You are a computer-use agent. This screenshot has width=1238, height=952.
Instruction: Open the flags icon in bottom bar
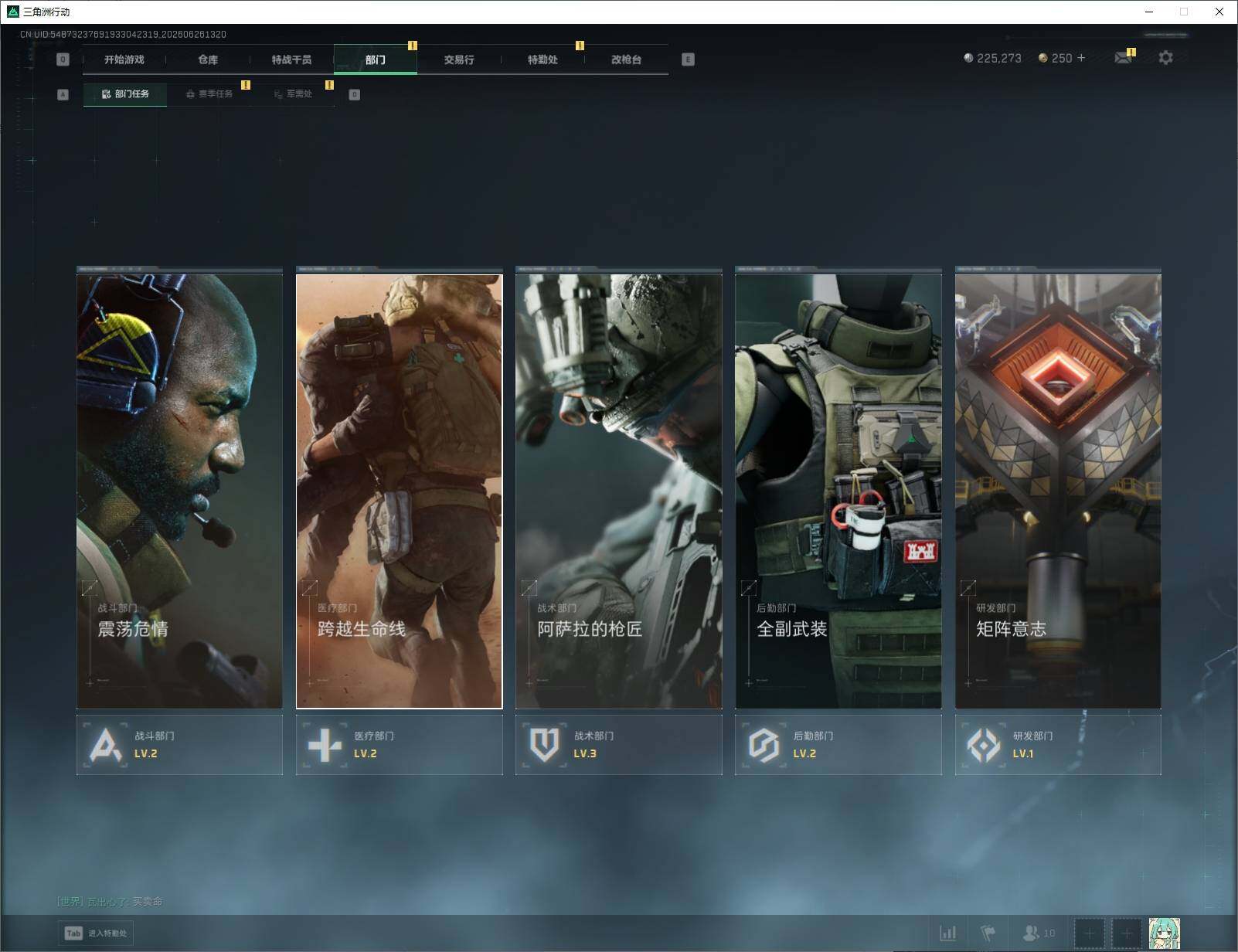988,933
